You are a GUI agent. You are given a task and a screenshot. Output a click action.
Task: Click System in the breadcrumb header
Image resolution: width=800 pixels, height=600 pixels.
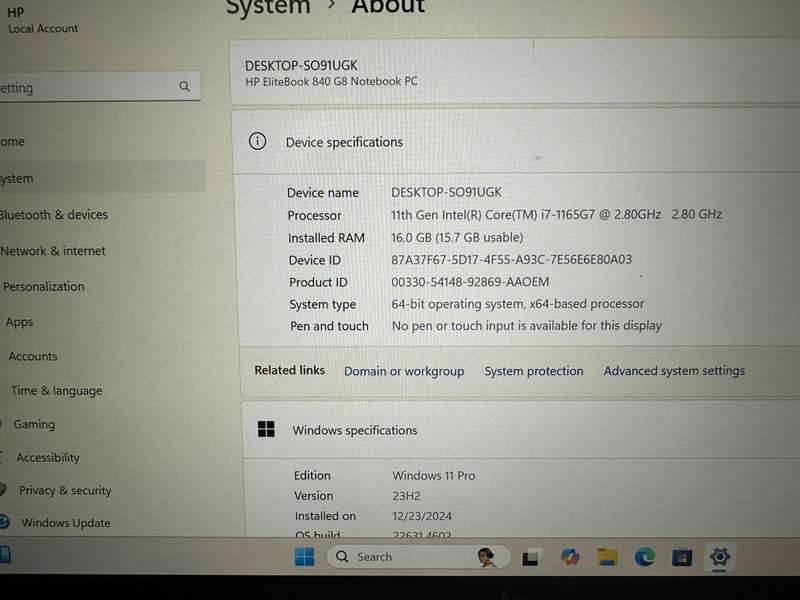[268, 7]
